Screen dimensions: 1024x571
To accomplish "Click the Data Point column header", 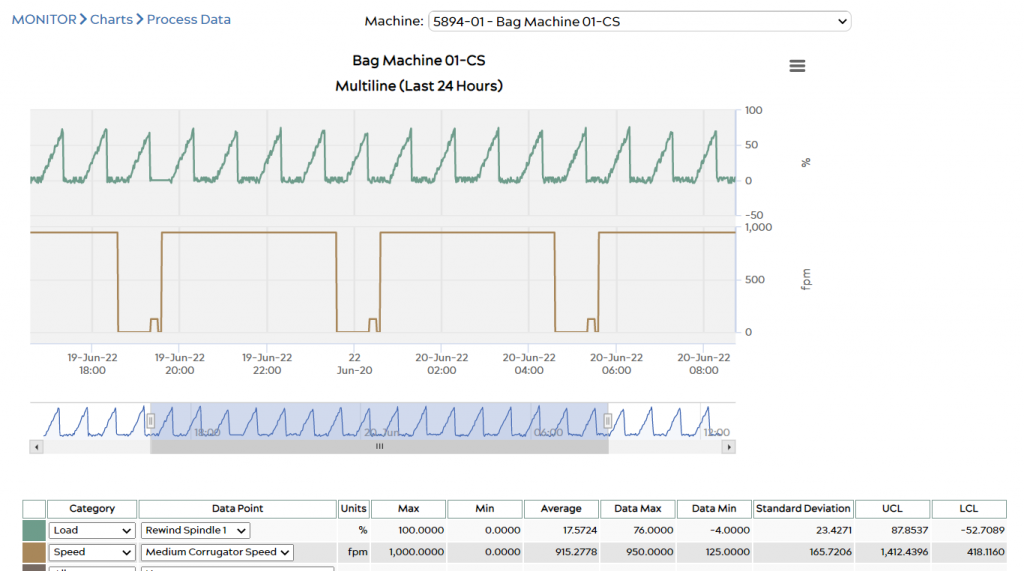I will [238, 509].
